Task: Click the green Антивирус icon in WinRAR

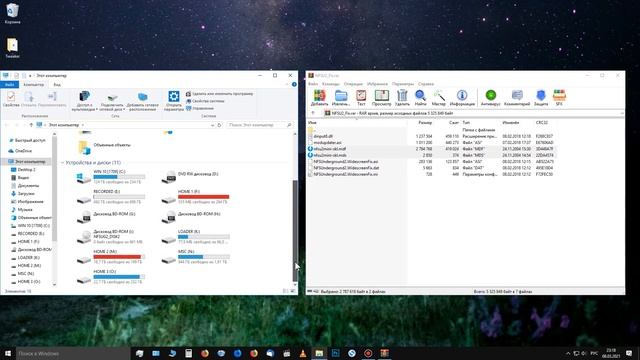Action: (491, 98)
